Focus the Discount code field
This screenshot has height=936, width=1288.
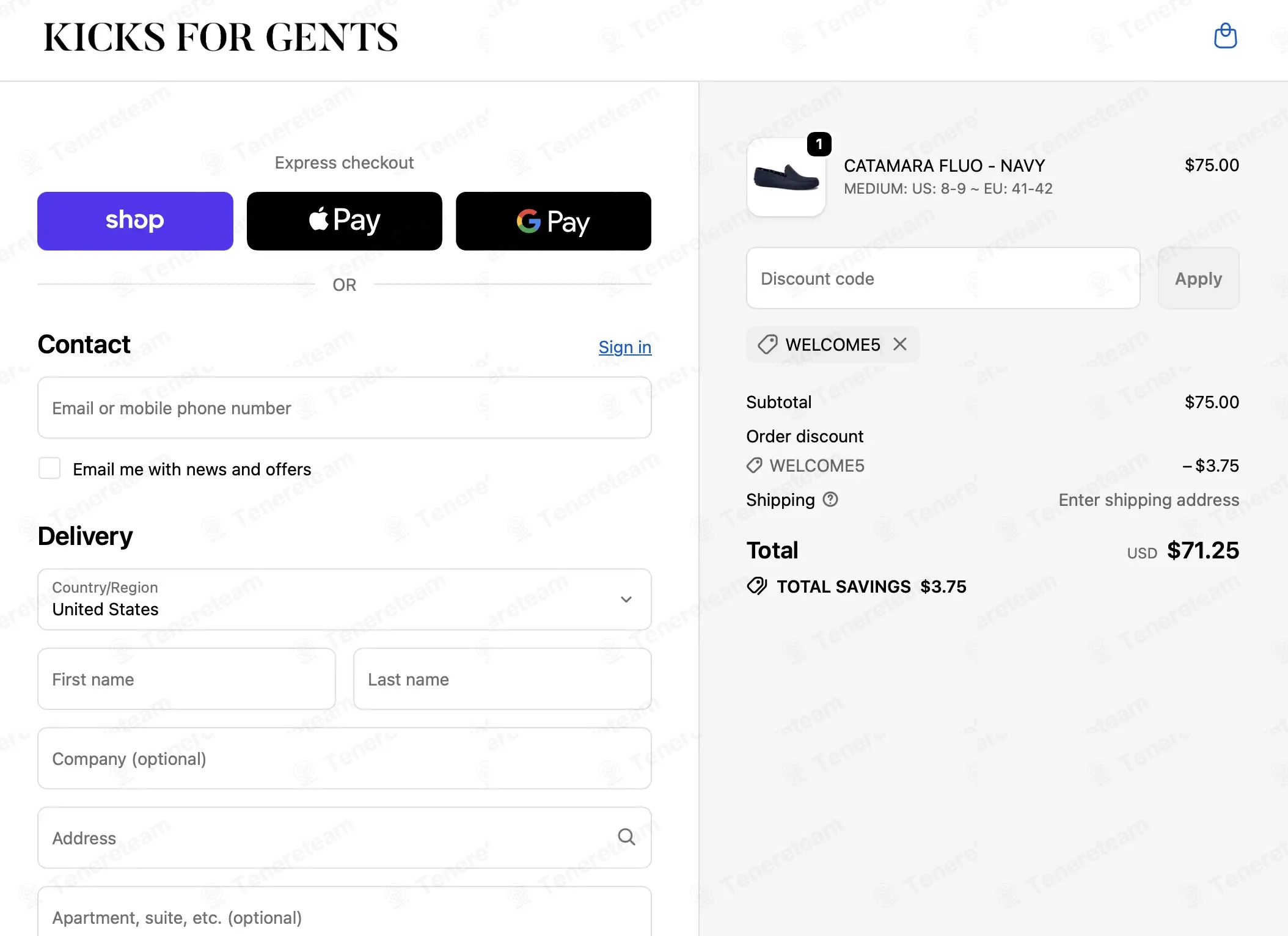pos(943,279)
